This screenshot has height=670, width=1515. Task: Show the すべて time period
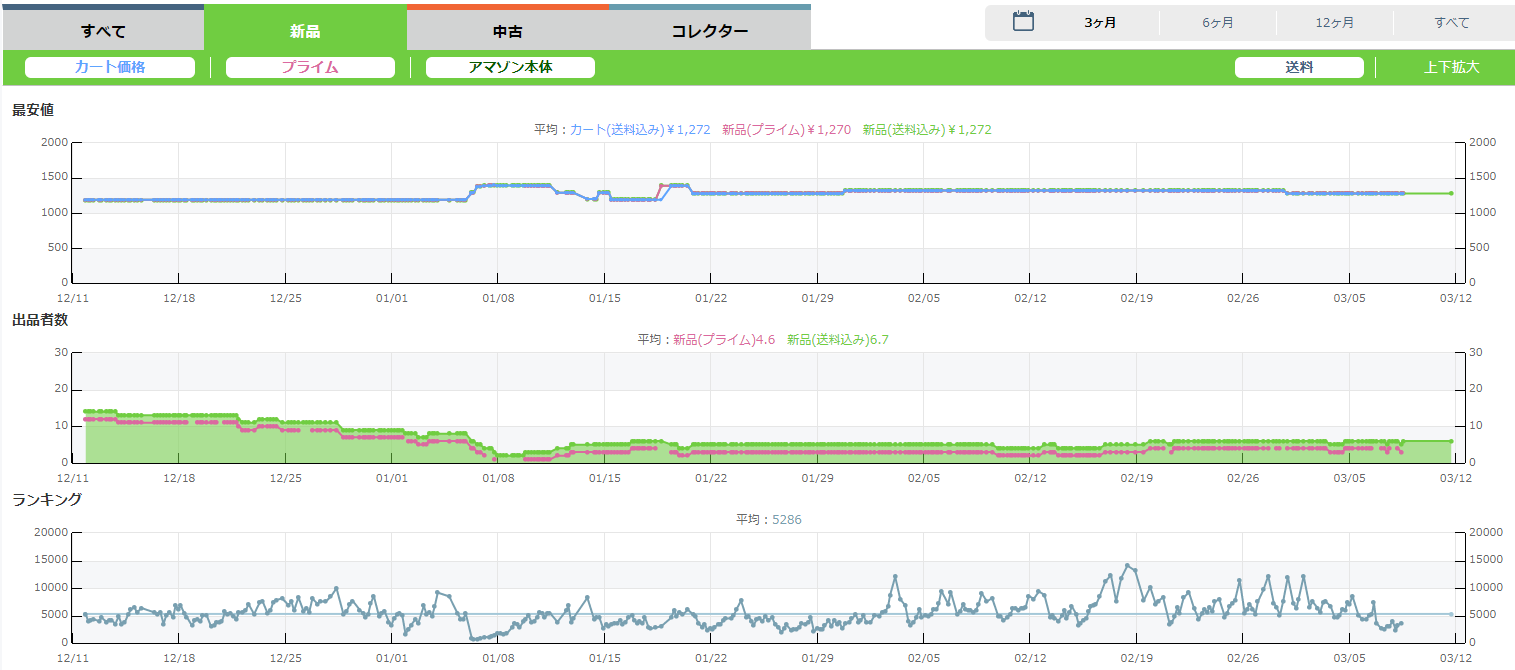coord(1451,23)
